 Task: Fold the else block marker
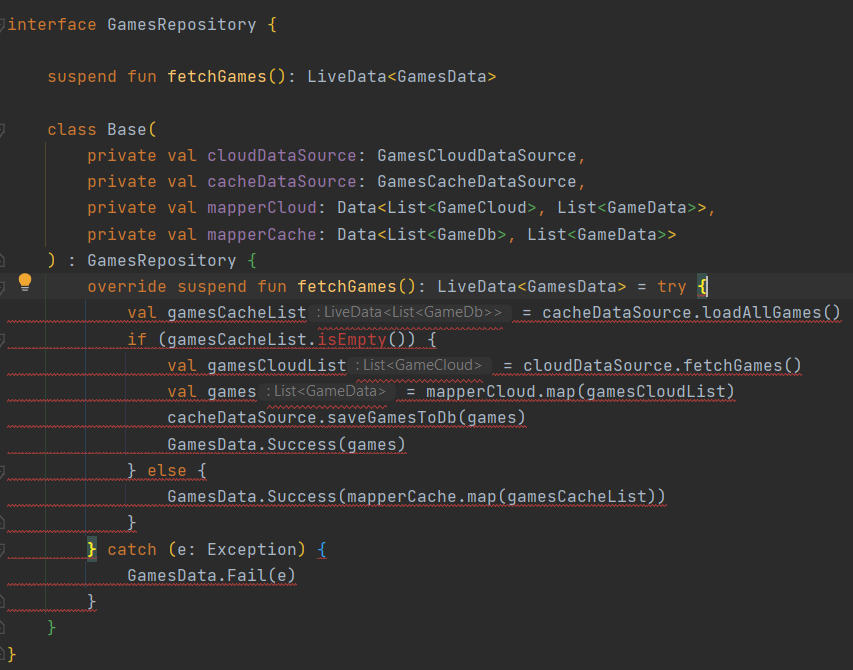pos(2,471)
